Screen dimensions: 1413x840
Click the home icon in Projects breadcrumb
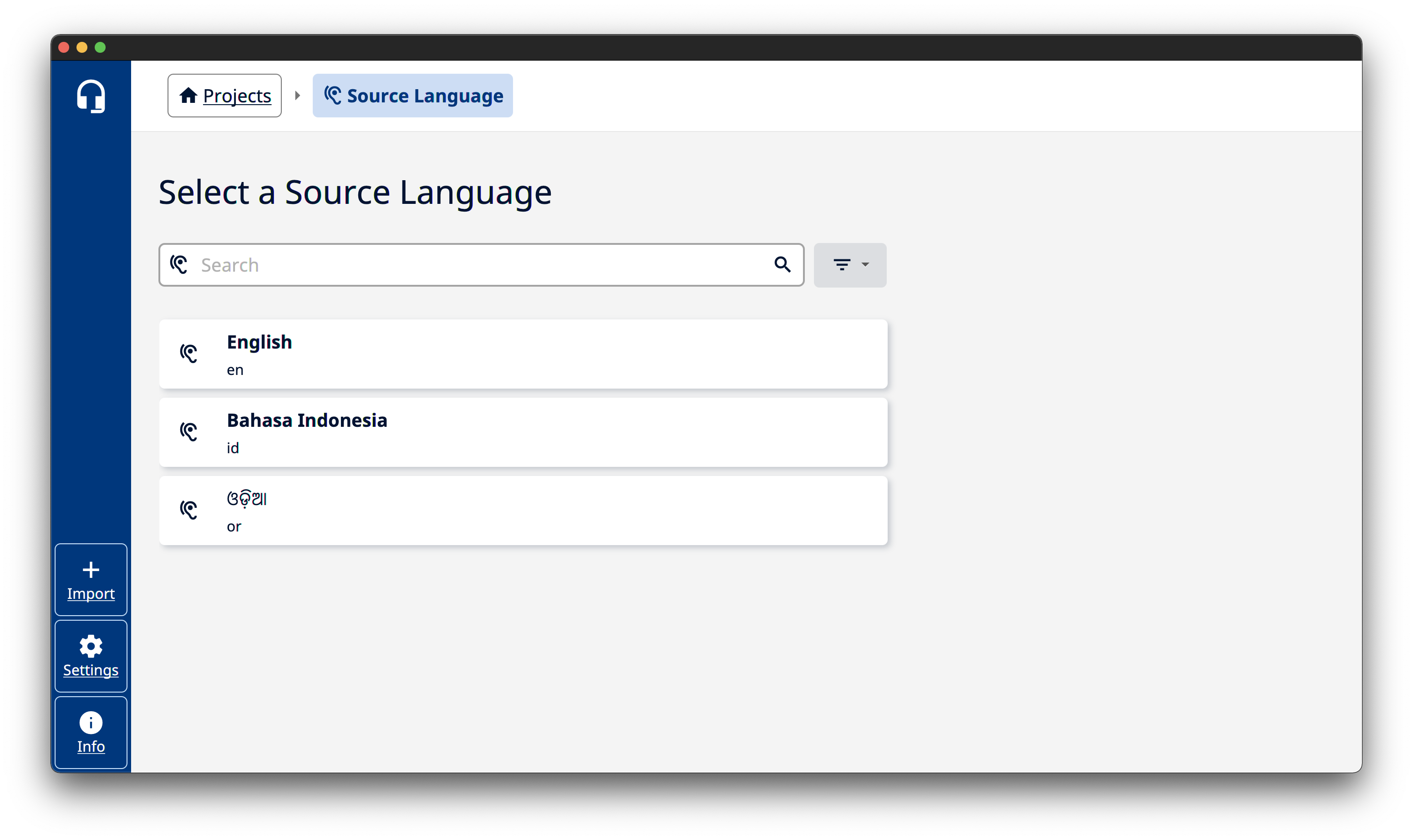click(x=188, y=96)
